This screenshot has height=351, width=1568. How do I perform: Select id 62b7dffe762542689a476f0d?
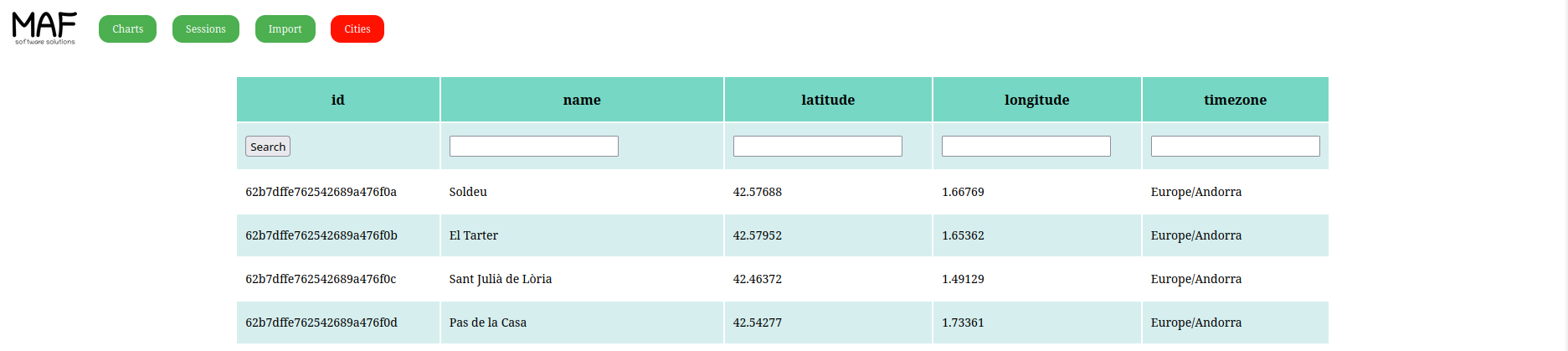point(321,323)
